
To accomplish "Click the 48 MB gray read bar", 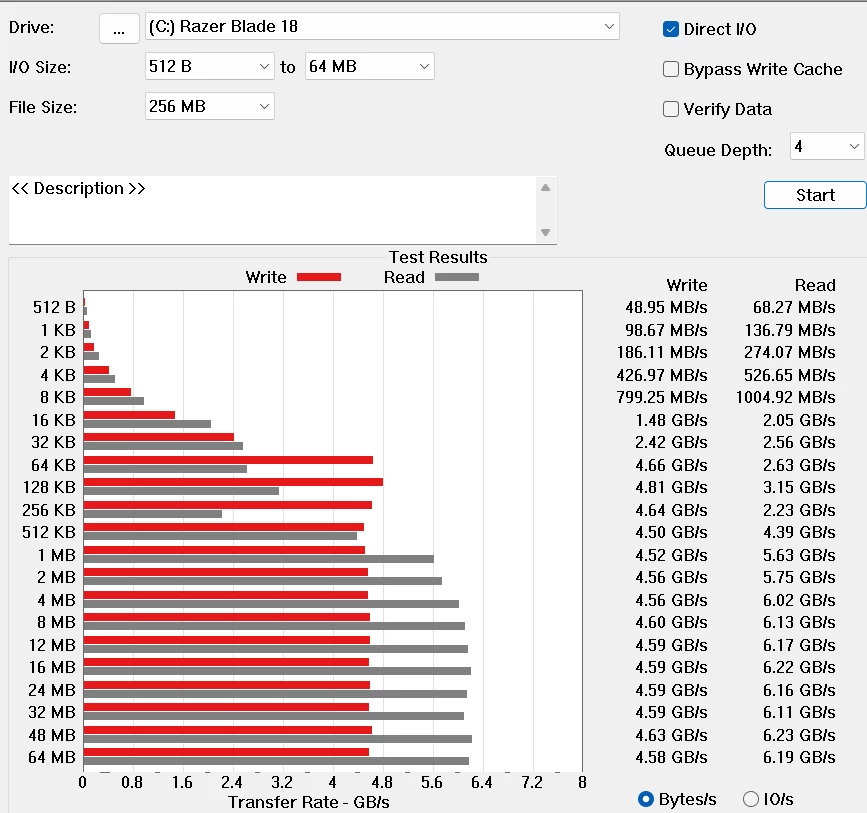I will coord(277,739).
